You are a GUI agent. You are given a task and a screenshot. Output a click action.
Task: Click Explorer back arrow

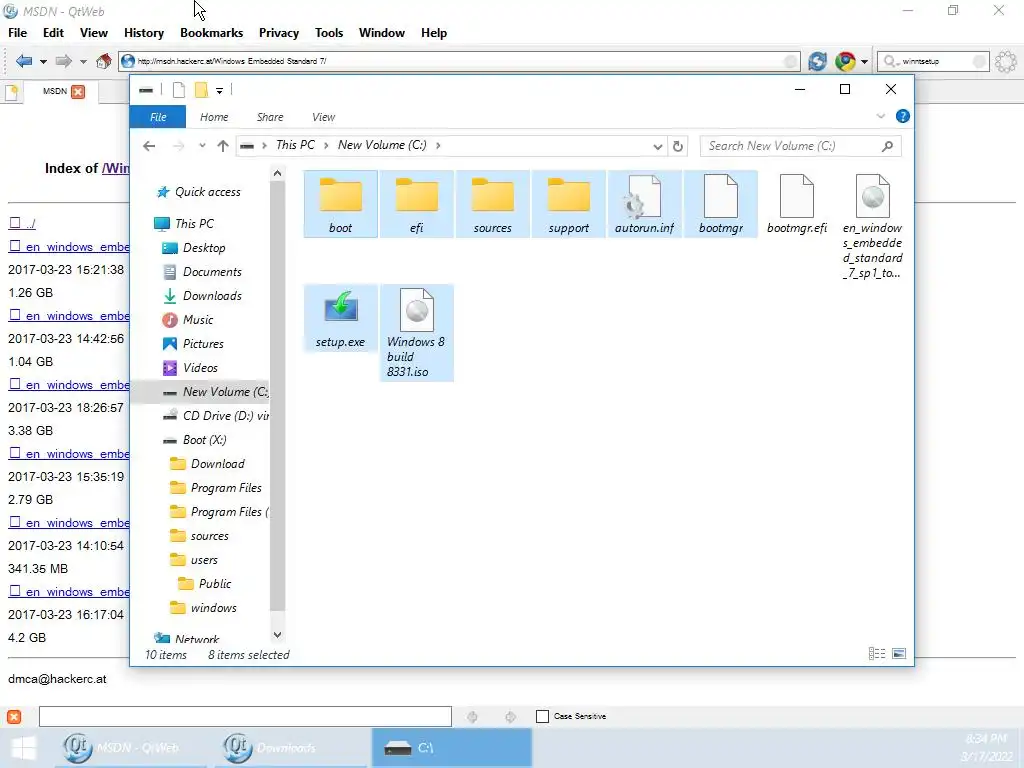click(x=149, y=146)
